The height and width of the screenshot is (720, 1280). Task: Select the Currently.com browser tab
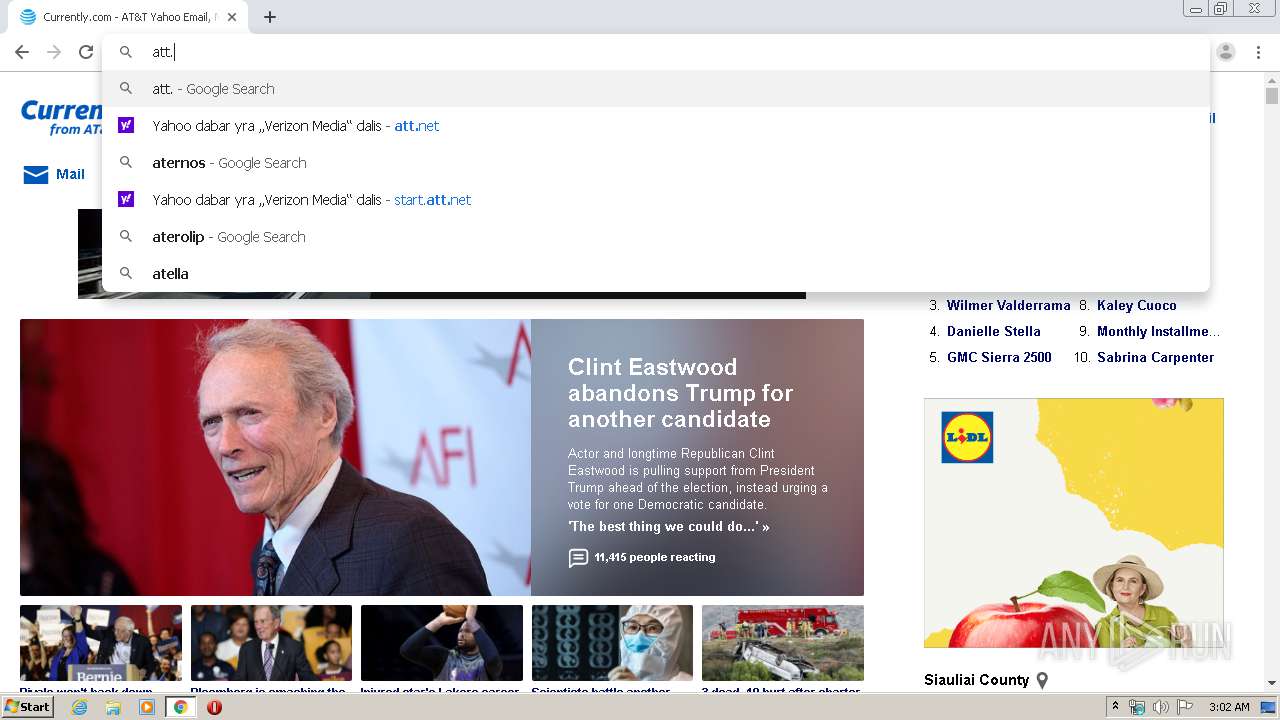point(128,17)
